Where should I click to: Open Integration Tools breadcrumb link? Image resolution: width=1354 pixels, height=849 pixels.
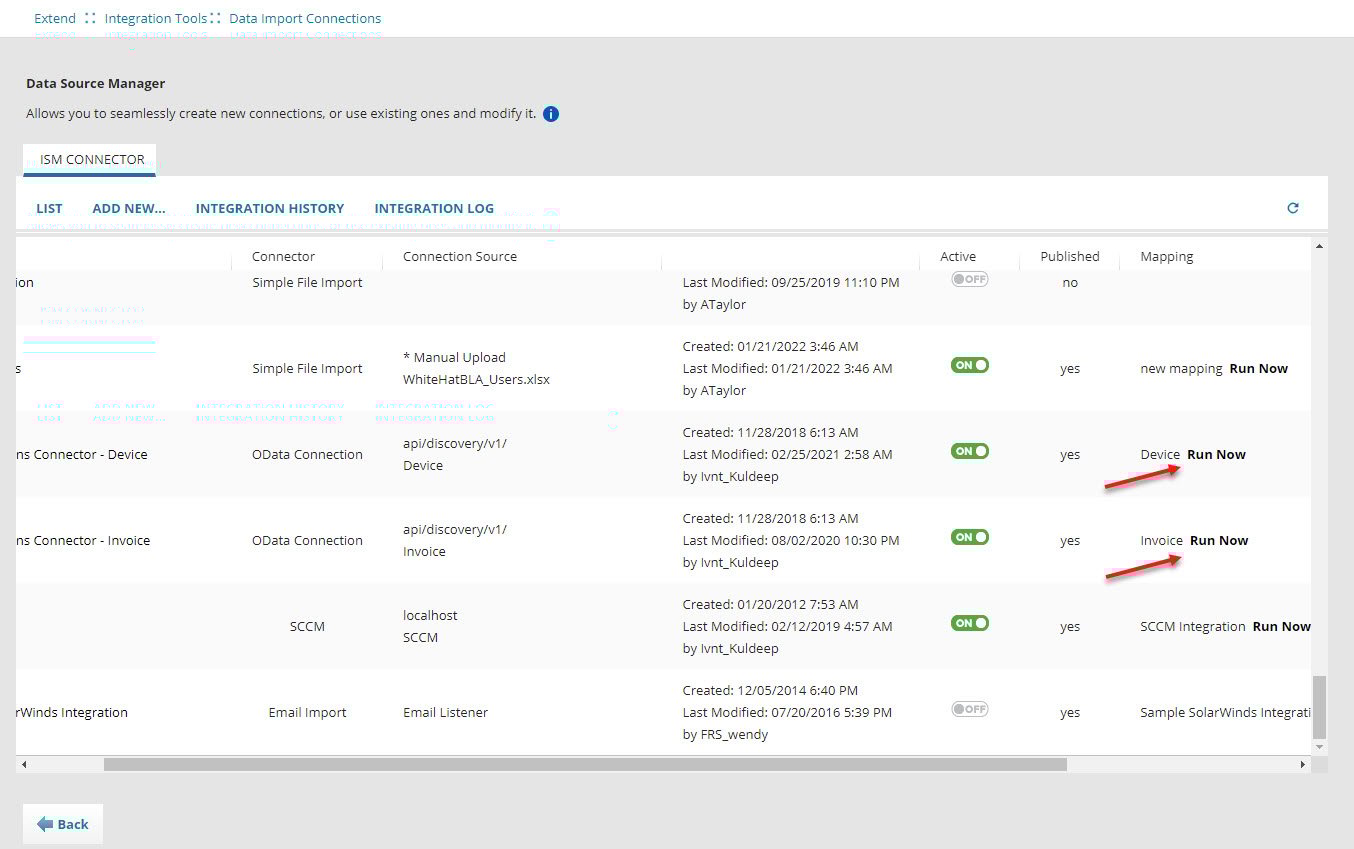tap(156, 18)
